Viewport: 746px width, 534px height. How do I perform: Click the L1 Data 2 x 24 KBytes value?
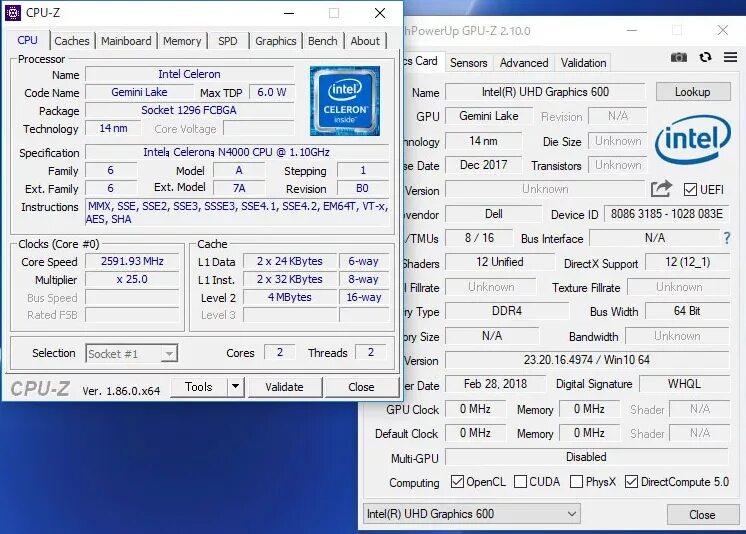pos(290,261)
